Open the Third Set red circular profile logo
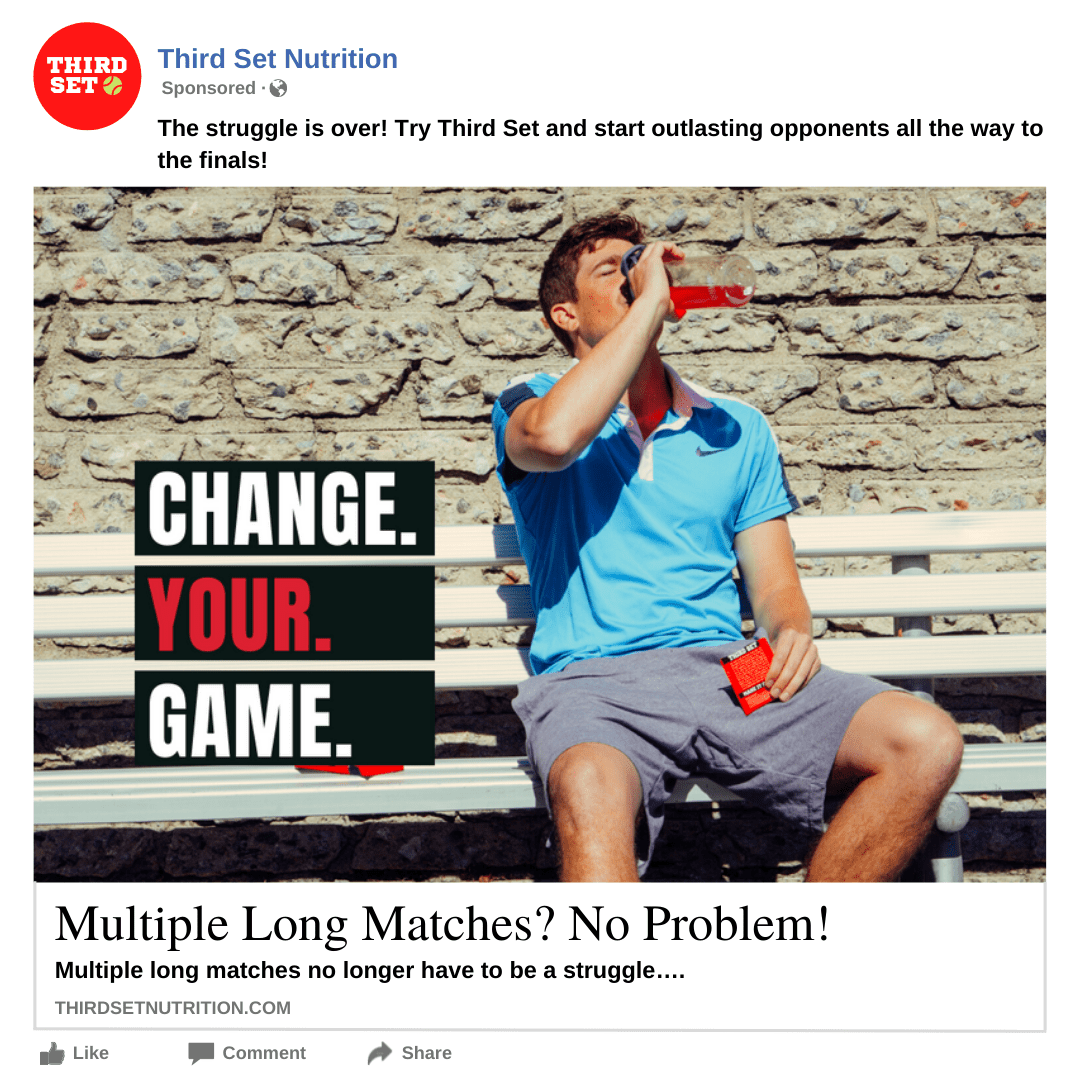This screenshot has width=1080, height=1080. (x=87, y=76)
